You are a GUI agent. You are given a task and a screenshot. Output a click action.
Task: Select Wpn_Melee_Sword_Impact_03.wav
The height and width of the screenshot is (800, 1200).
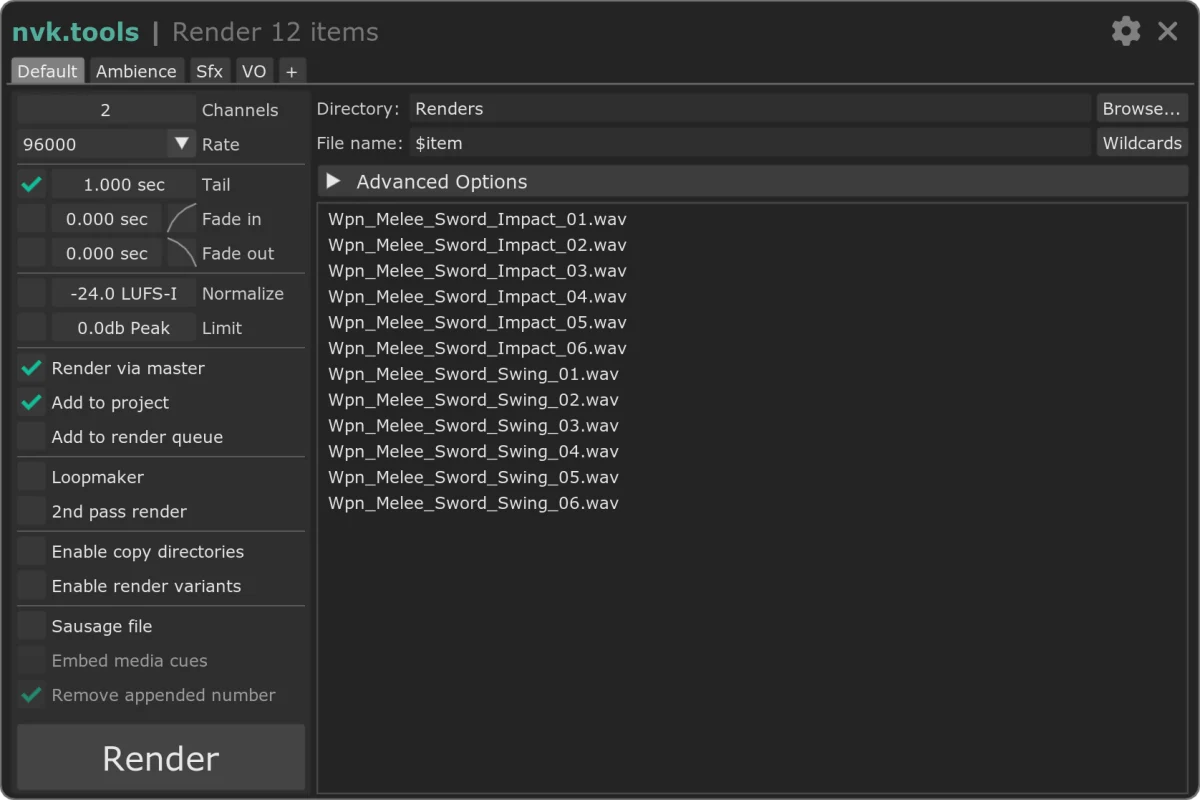(x=477, y=271)
